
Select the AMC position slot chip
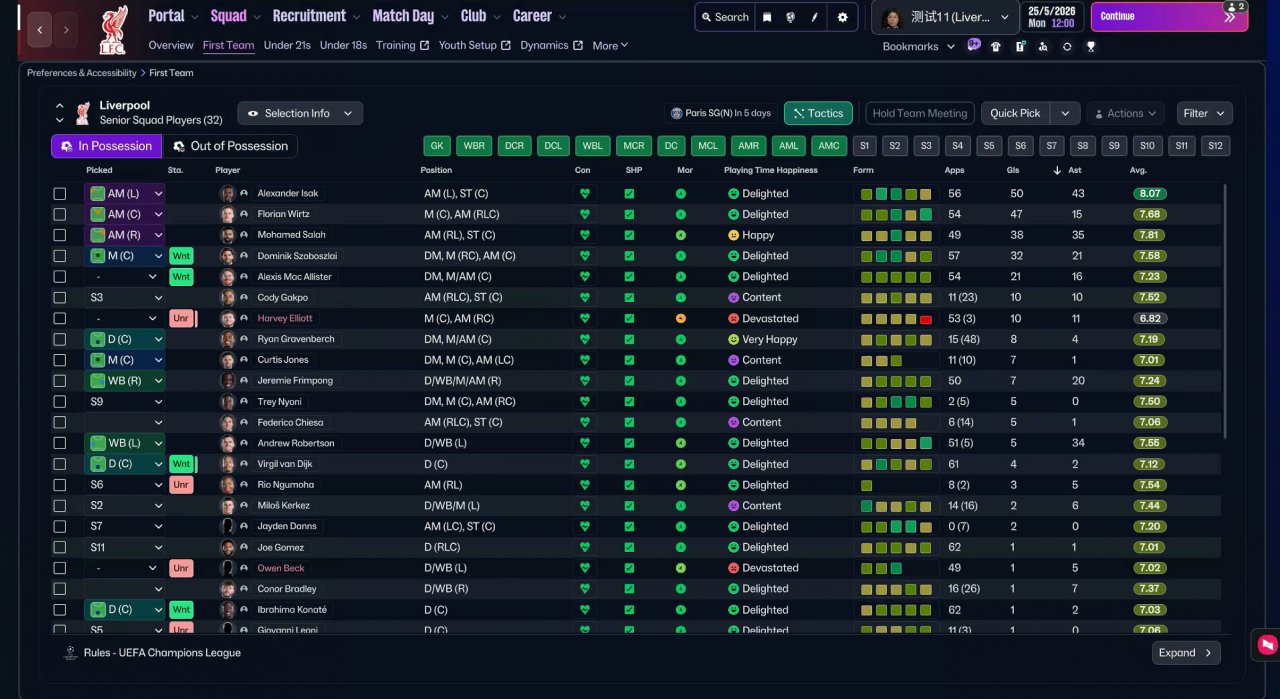(829, 146)
